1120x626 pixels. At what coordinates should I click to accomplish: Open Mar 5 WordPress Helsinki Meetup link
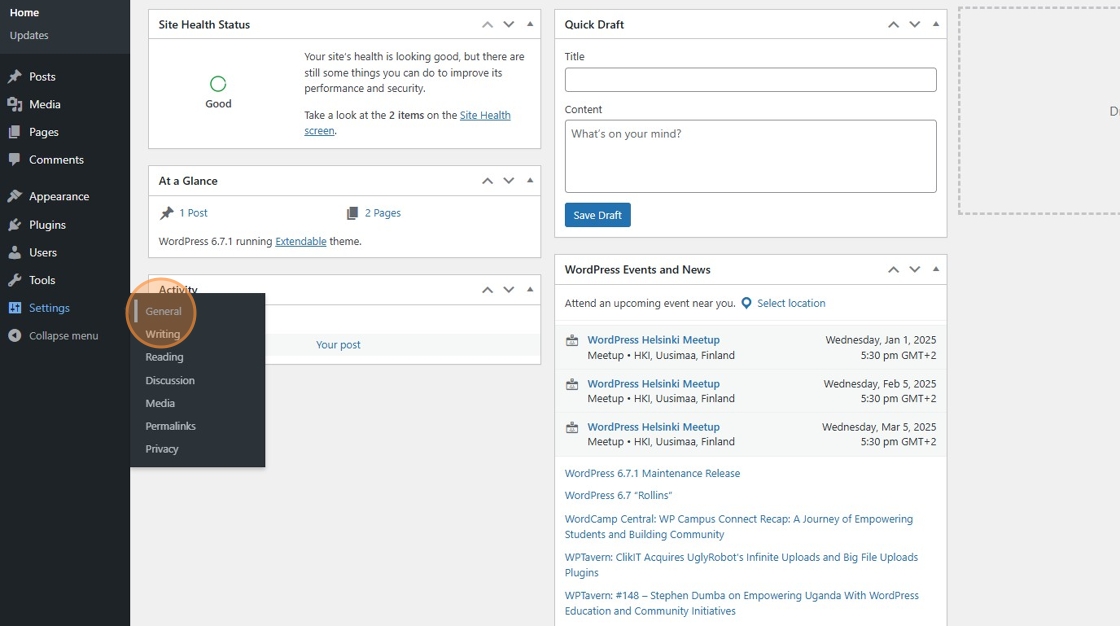(x=654, y=427)
